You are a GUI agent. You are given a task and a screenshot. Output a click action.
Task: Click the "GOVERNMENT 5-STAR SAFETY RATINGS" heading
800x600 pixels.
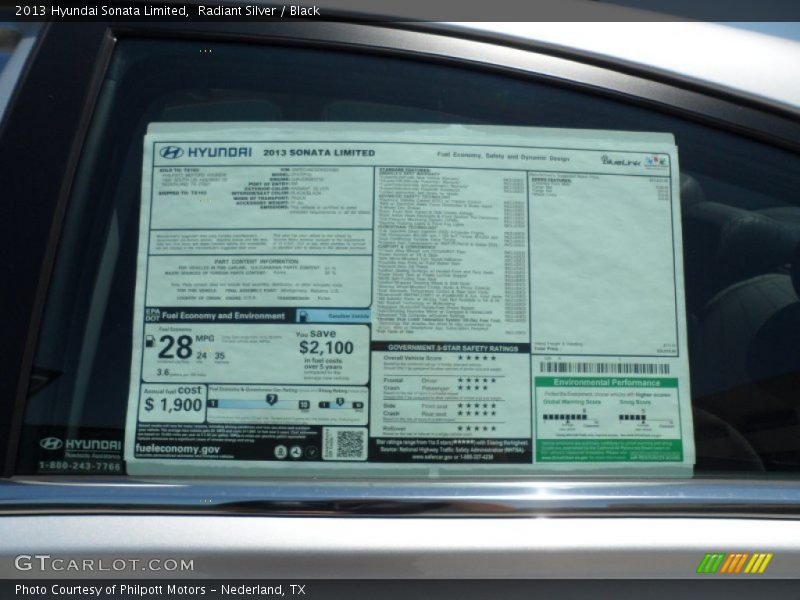coord(453,347)
